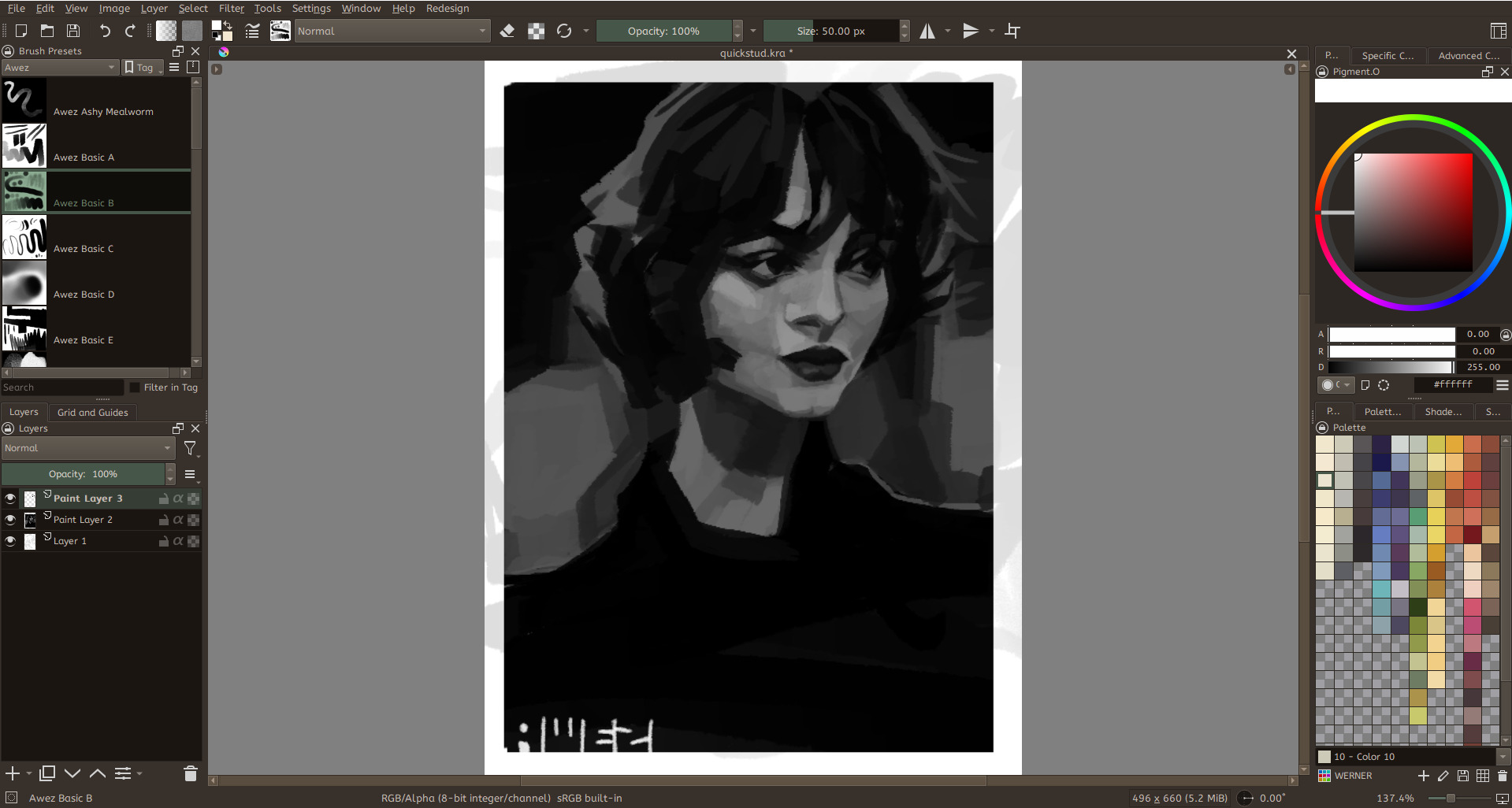
Task: Open the Filter menu
Action: [x=231, y=9]
